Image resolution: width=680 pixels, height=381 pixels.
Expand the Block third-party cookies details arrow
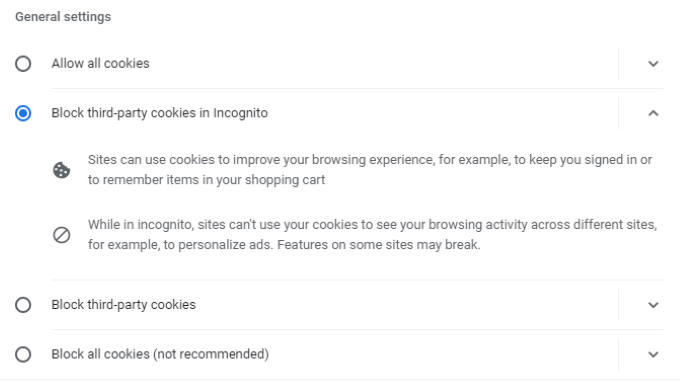point(653,305)
